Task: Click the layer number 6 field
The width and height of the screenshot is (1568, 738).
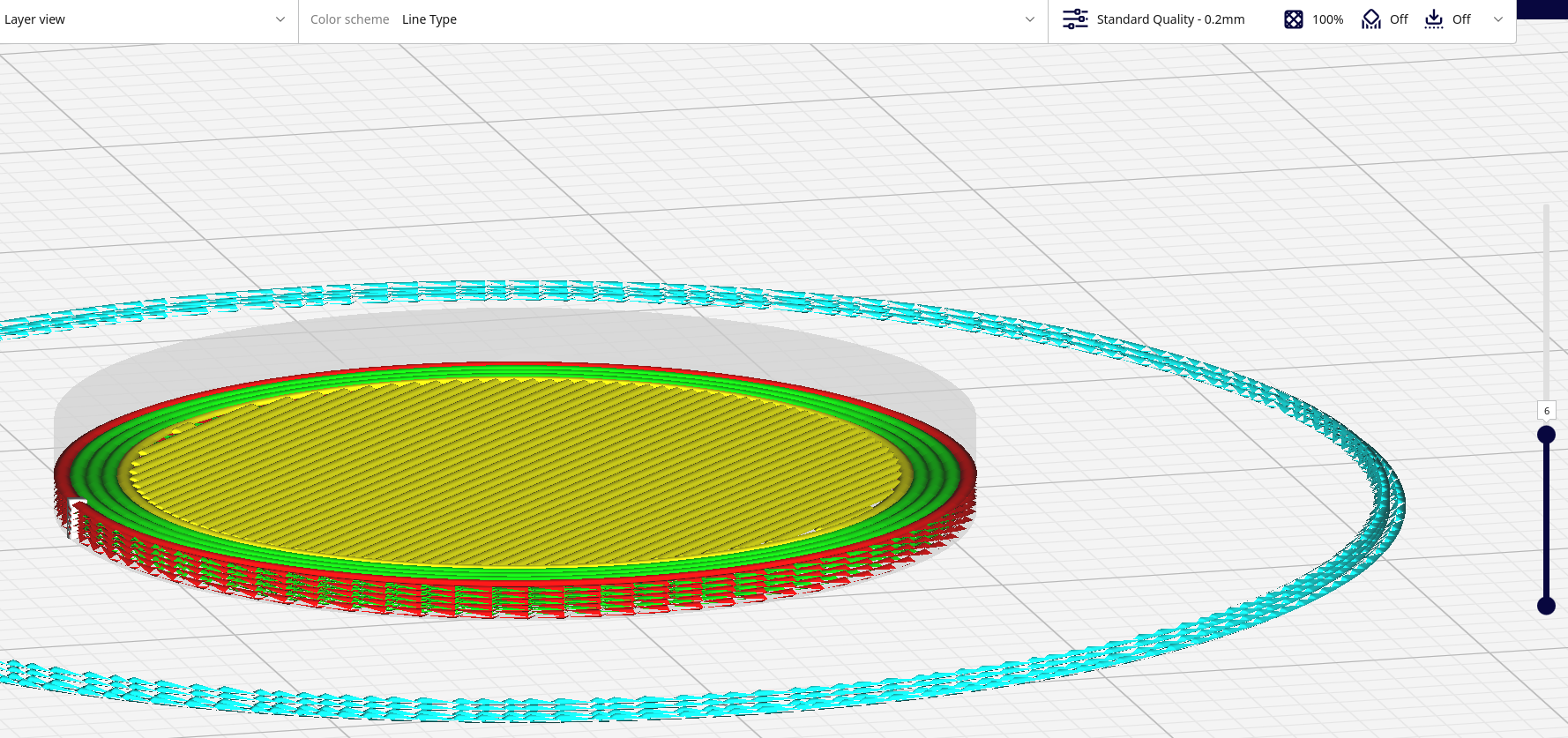Action: tap(1546, 411)
